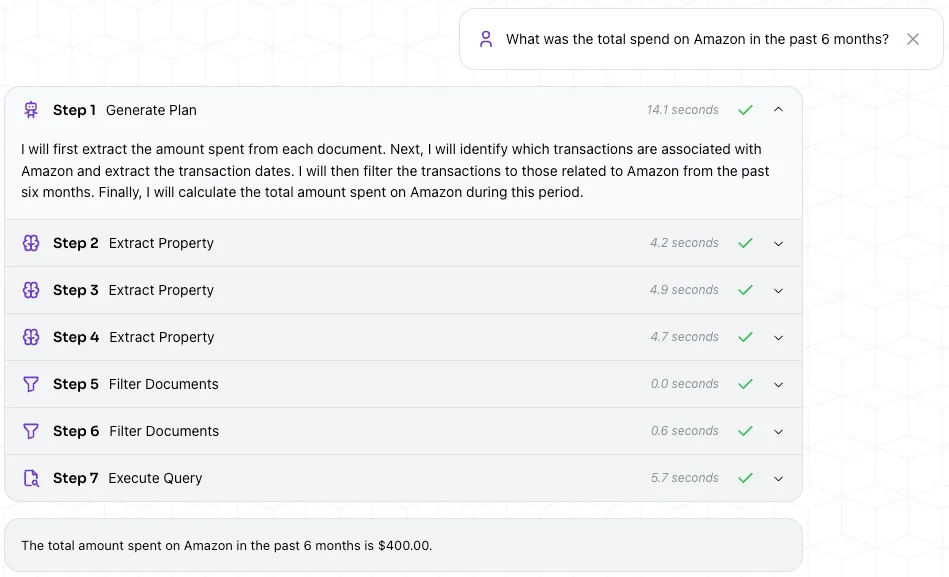Screen dimensions: 949x577
Task: Click the funnel icon for Step 6
Action: tap(31, 431)
